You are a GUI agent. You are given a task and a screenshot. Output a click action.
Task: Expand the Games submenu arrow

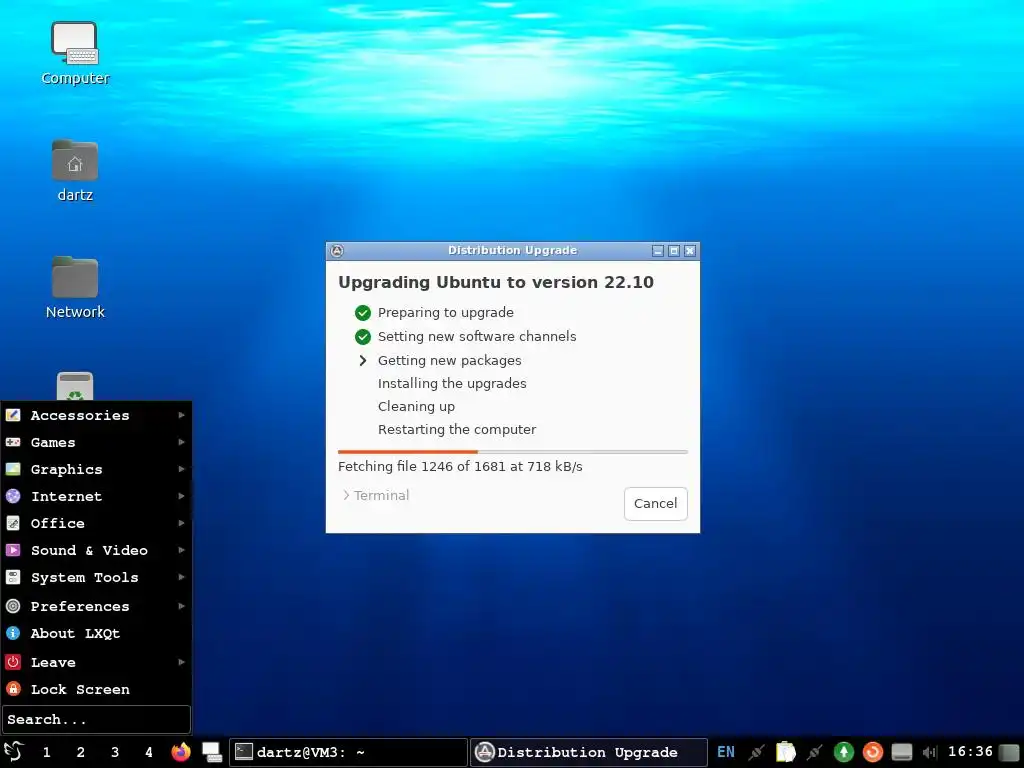click(x=182, y=442)
